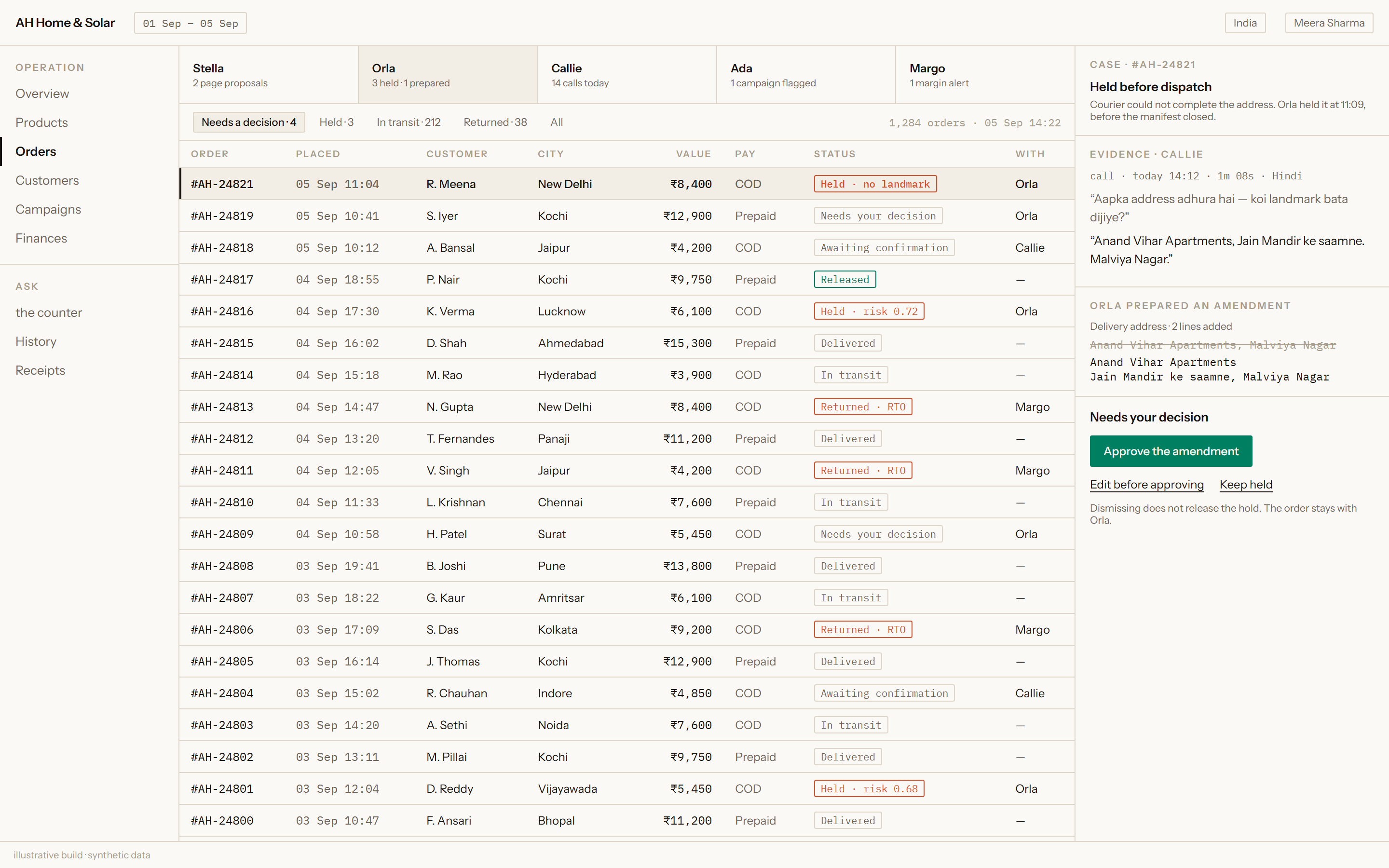This screenshot has width=1389, height=868.
Task: Ask the counter in sidebar
Action: [x=49, y=313]
